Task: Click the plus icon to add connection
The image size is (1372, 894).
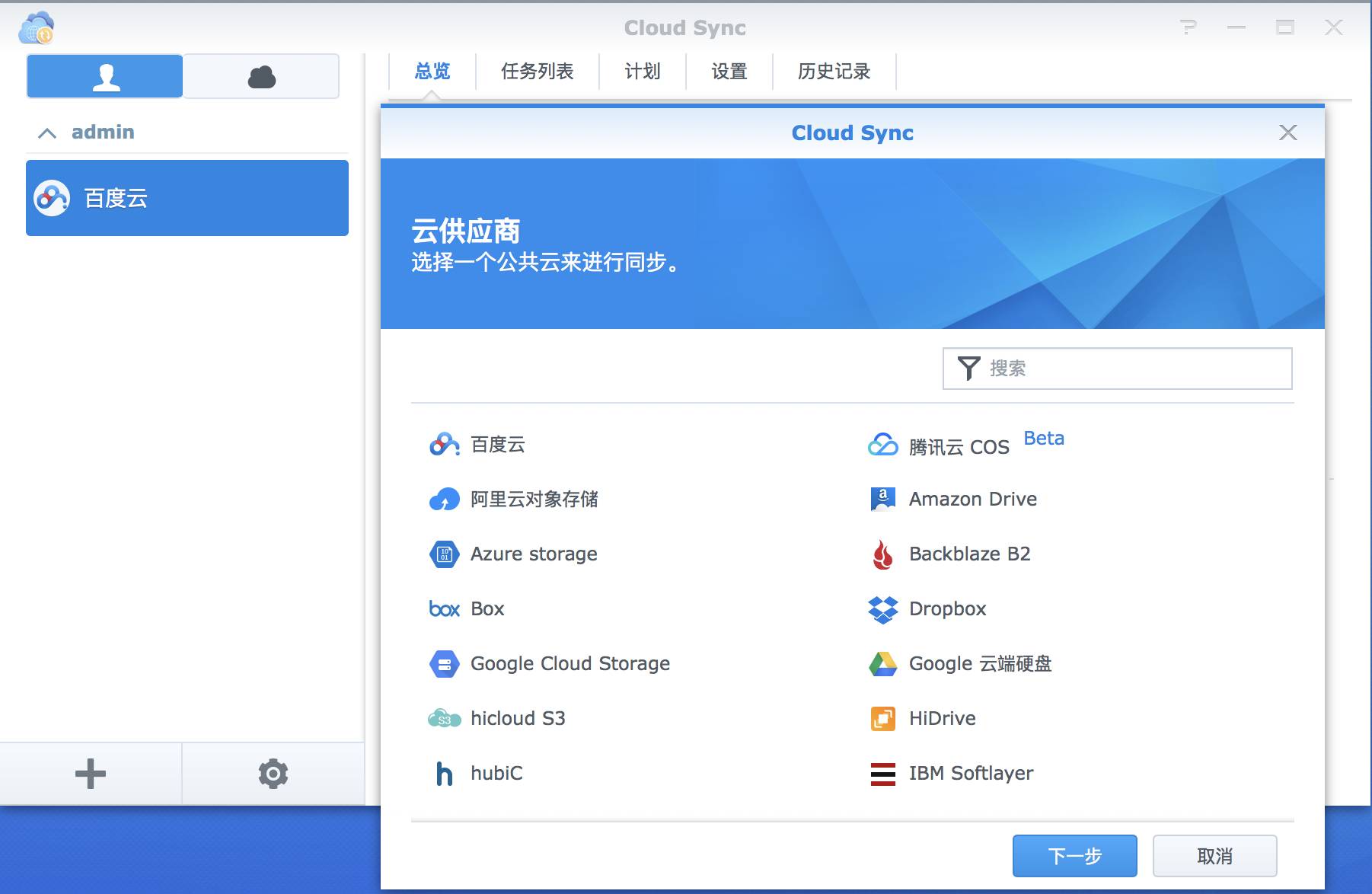Action: 91,774
